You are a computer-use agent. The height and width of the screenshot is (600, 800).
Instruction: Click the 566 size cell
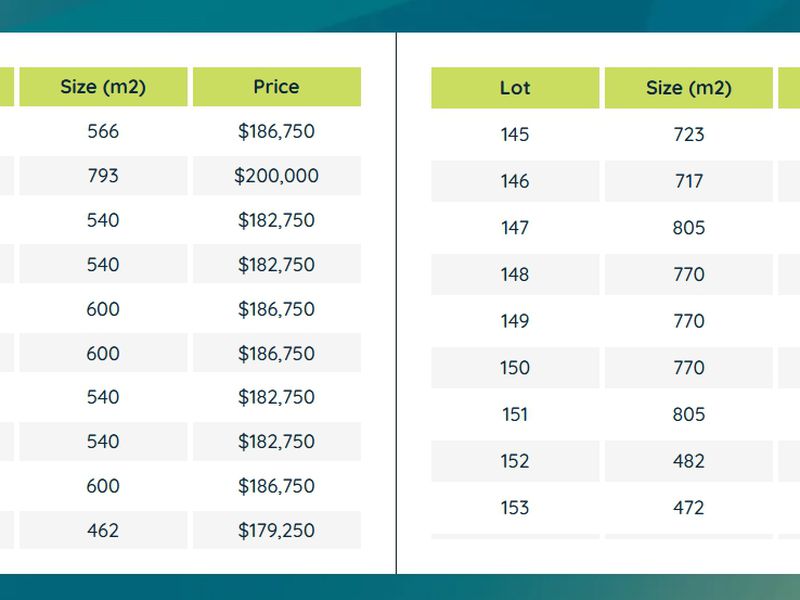103,132
